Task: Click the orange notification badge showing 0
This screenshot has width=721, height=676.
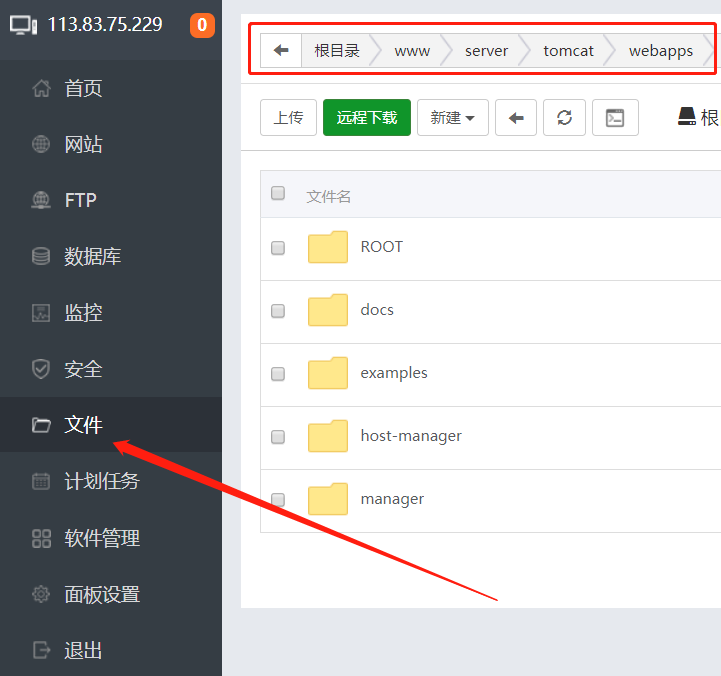Action: [202, 25]
